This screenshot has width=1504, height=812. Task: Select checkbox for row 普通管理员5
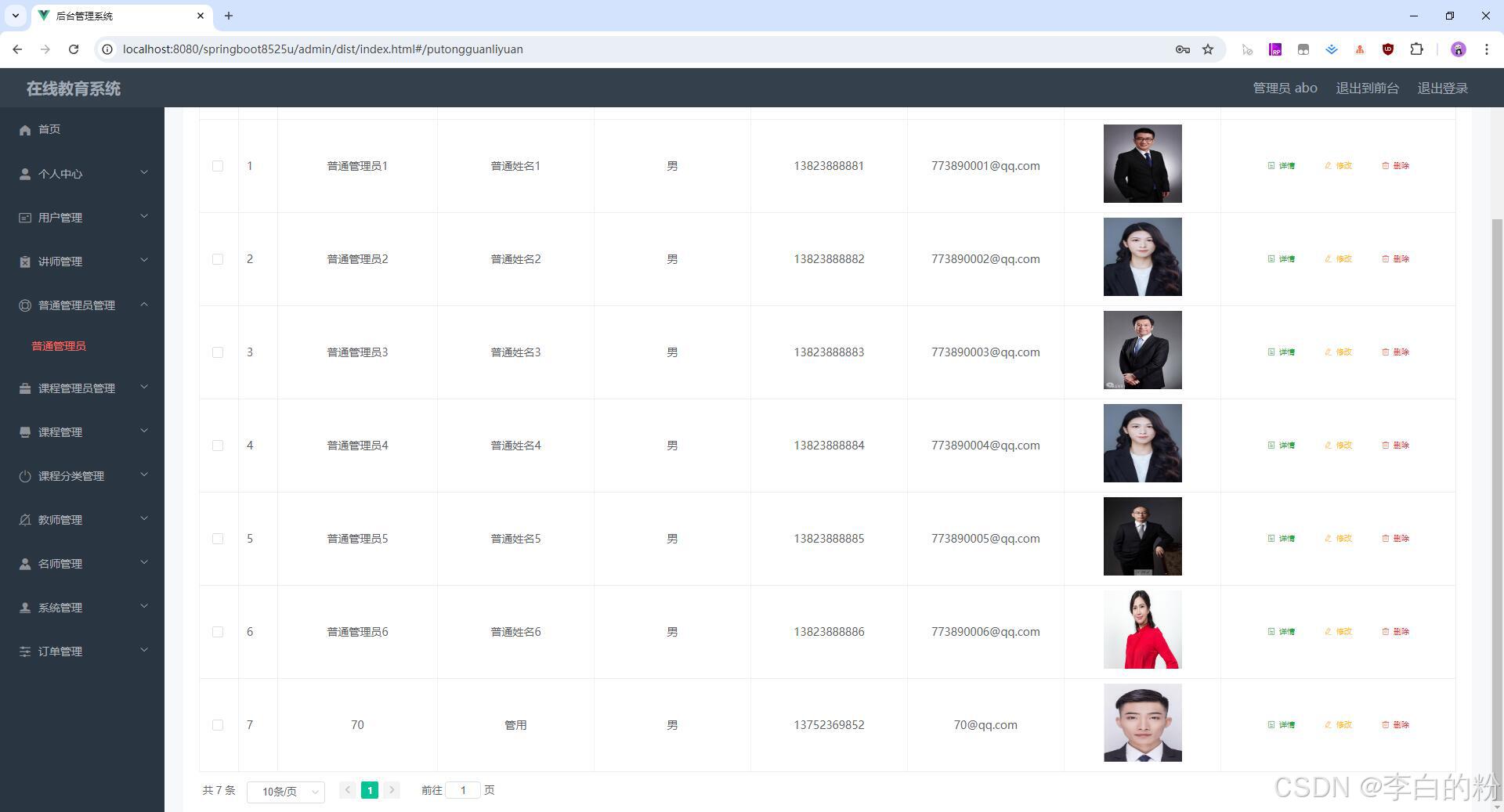click(218, 539)
